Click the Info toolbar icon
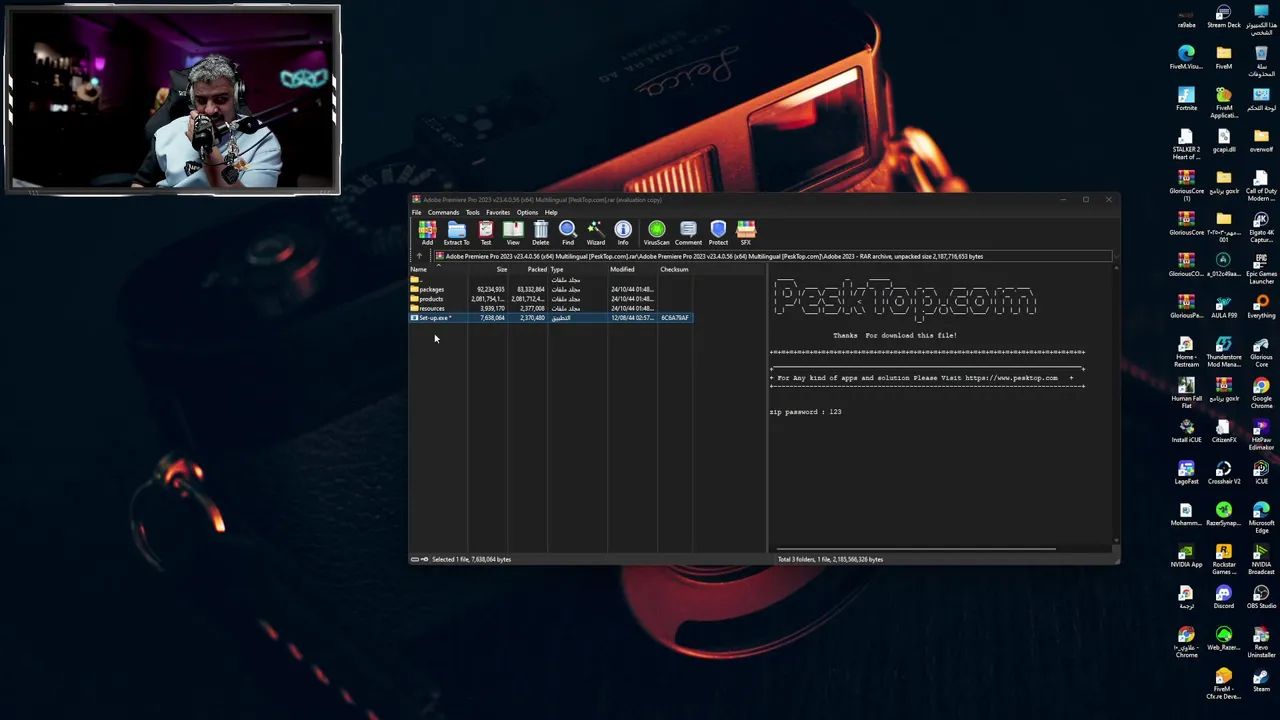 pos(623,233)
